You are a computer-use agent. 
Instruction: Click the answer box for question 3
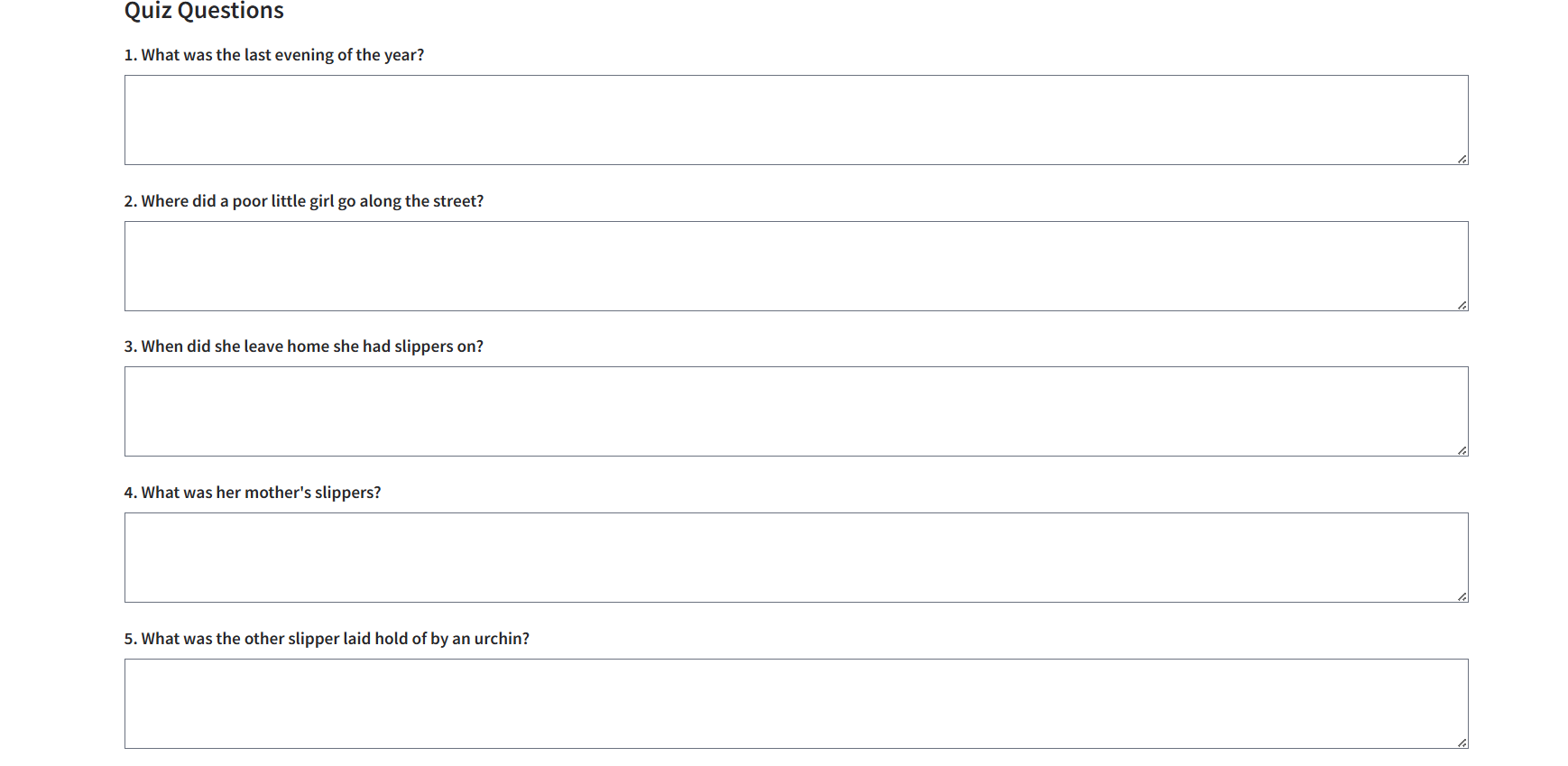(x=794, y=411)
